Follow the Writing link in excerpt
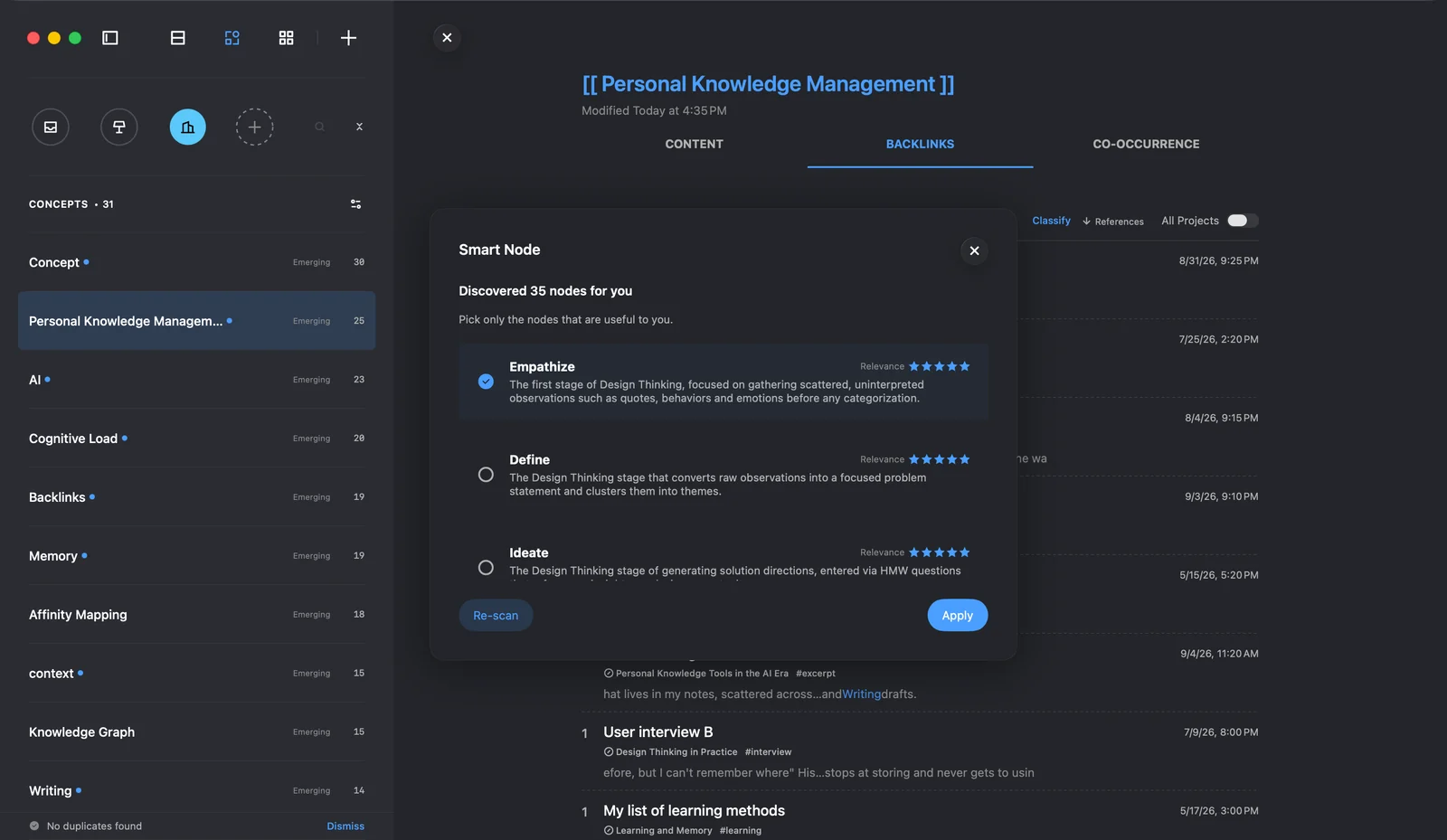The height and width of the screenshot is (840, 1447). [861, 694]
